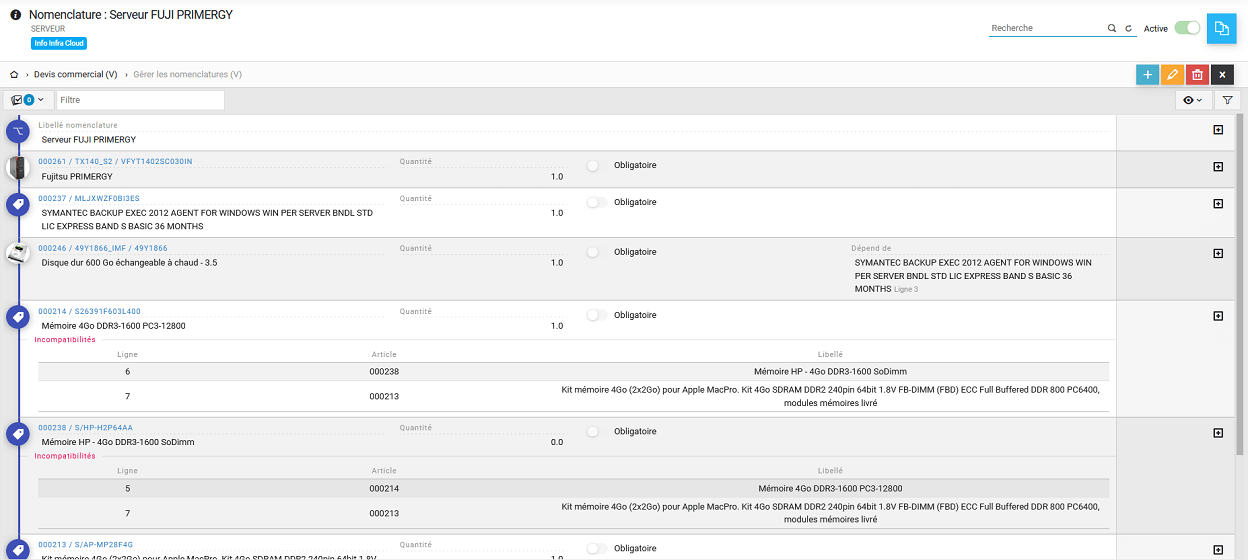Image resolution: width=1248 pixels, height=560 pixels.
Task: Toggle Obligatoire for Disque dur 600 Go
Action: click(597, 252)
